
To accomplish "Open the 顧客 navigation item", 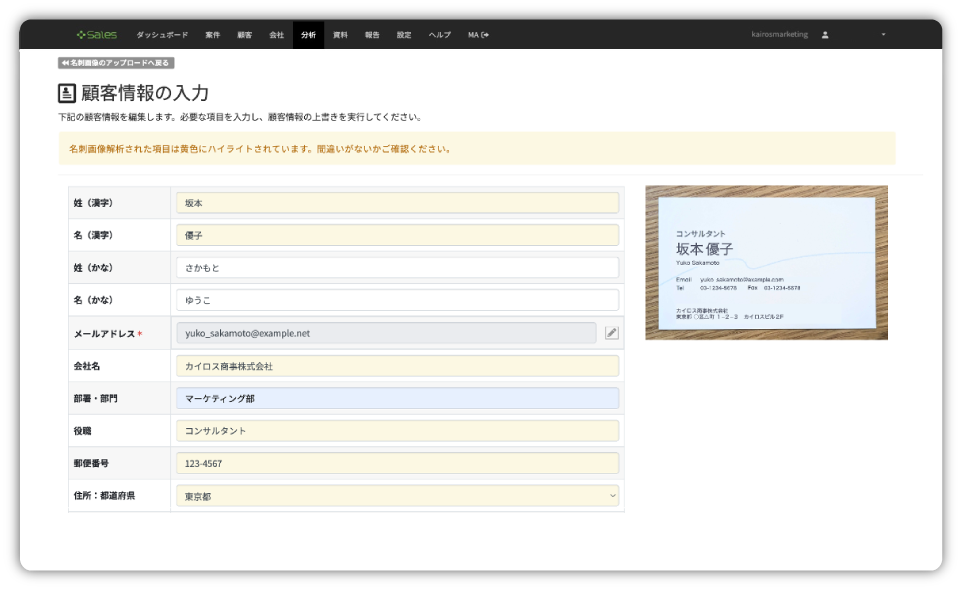I will pyautogui.click(x=244, y=35).
